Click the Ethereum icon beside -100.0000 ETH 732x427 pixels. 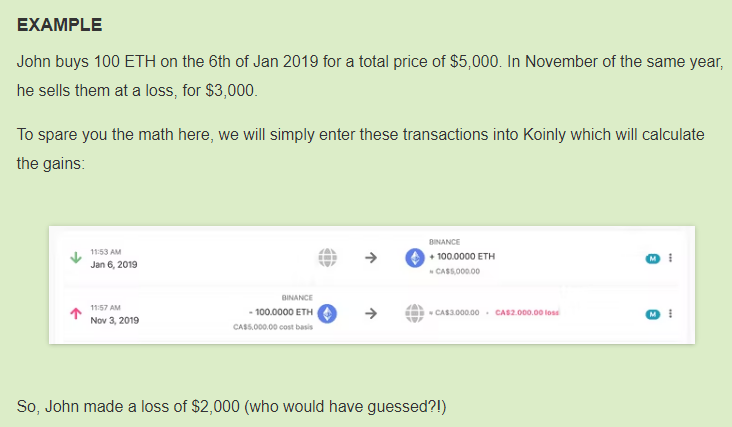(x=327, y=313)
